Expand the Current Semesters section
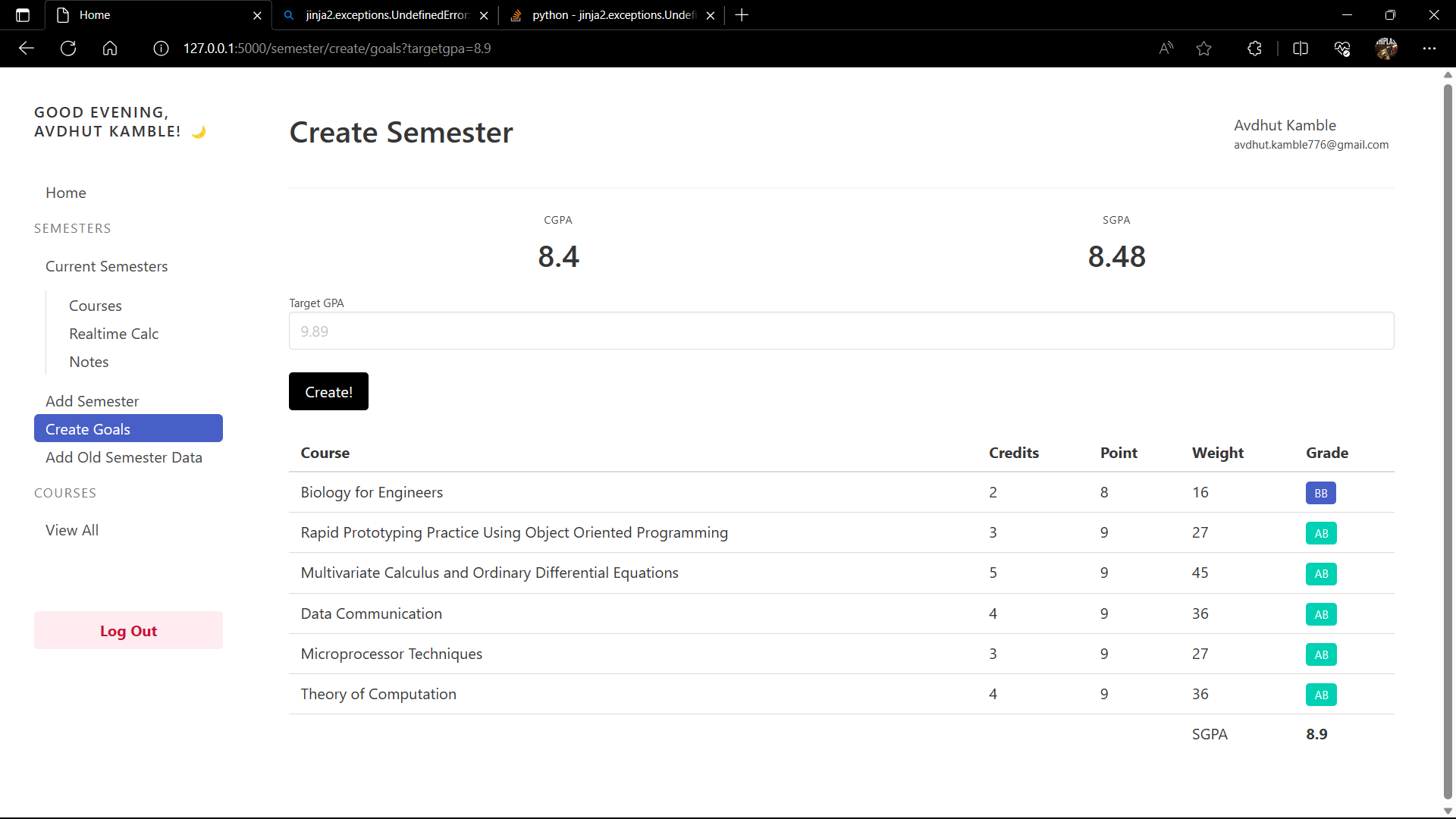Screen dimensions: 1456x819 [x=106, y=266]
